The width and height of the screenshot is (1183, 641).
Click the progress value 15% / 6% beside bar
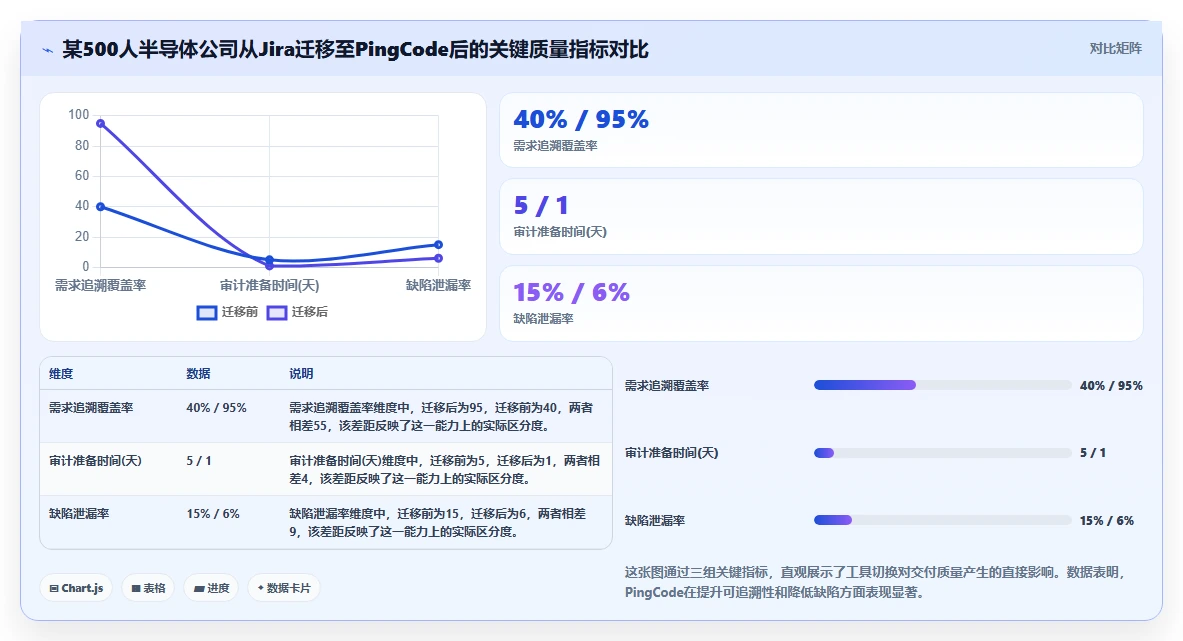tap(1107, 520)
